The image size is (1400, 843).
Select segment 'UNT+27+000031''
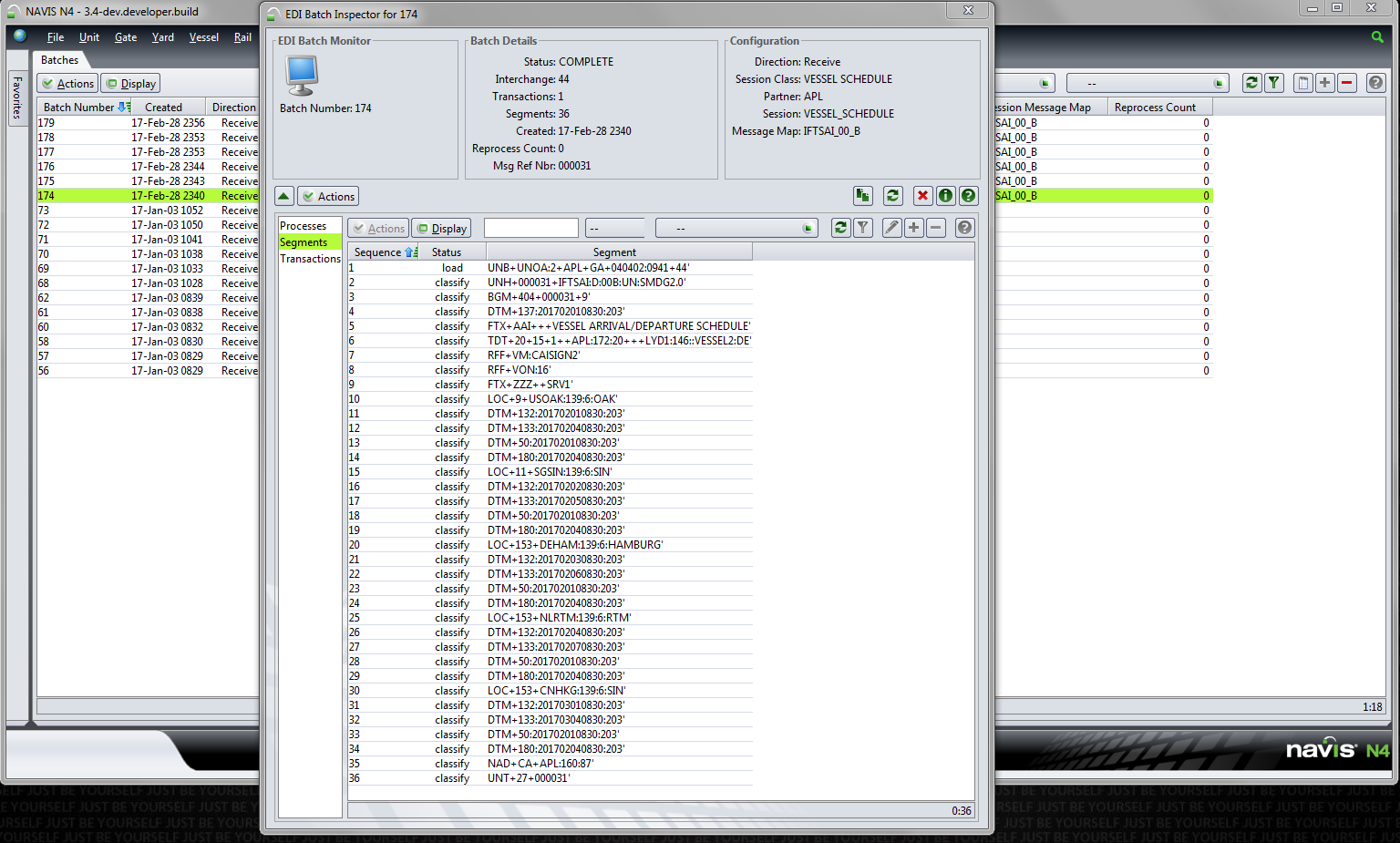(x=551, y=778)
